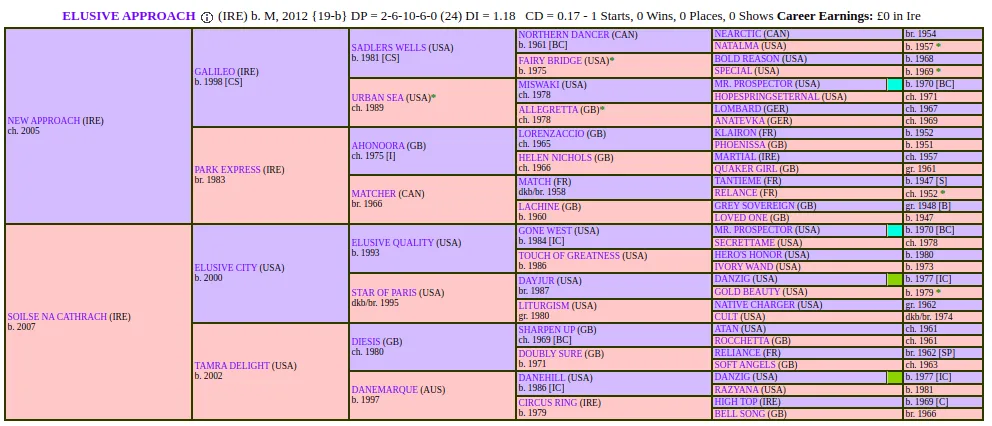Screen dimensions: 992x426
Task: Select the DANEMARQUE (AUS) link
Action: [385, 390]
